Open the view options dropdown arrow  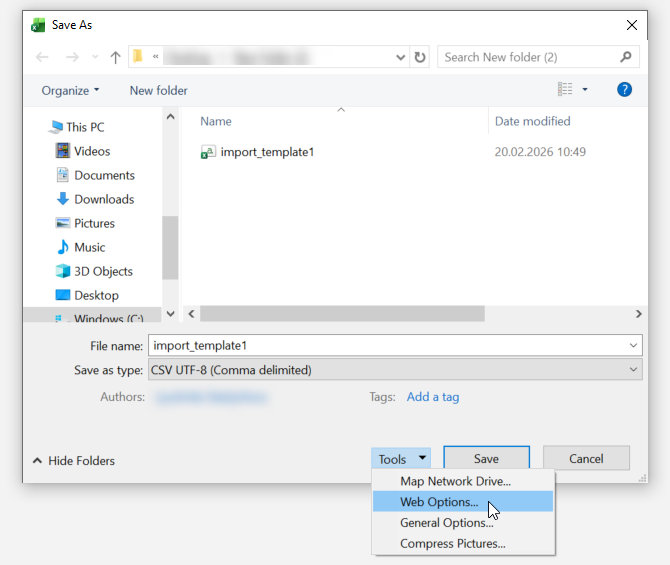pos(585,89)
